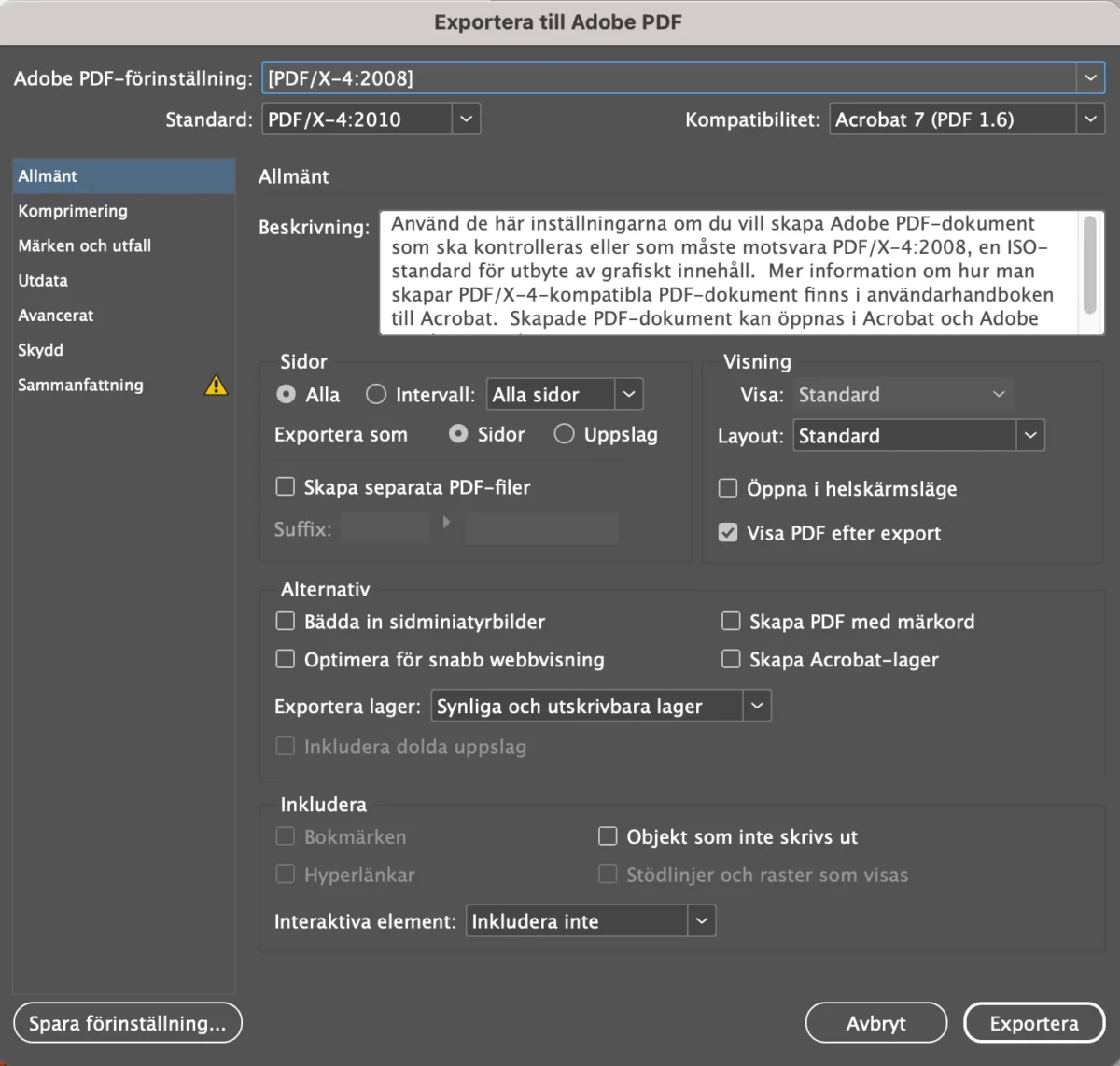
Task: Uncheck Visa PDF efter export
Action: click(x=728, y=532)
